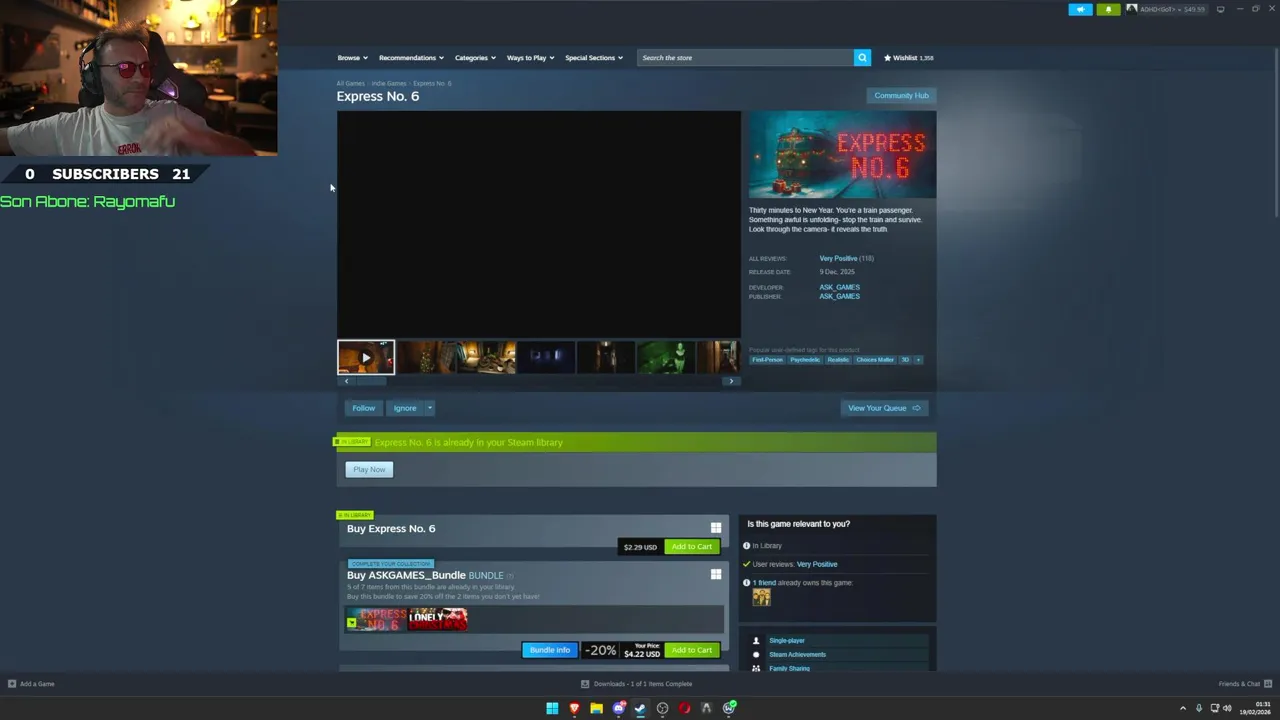Show hidden system tray icons

click(1183, 708)
